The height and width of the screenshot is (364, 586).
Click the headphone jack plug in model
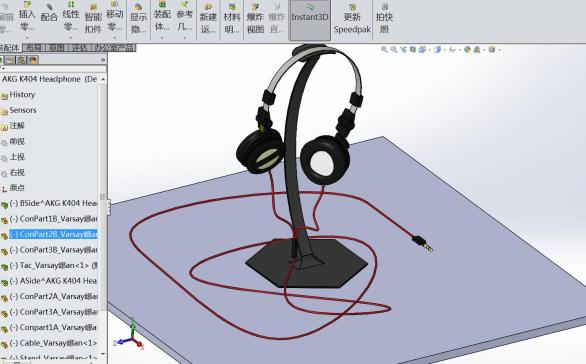422,243
